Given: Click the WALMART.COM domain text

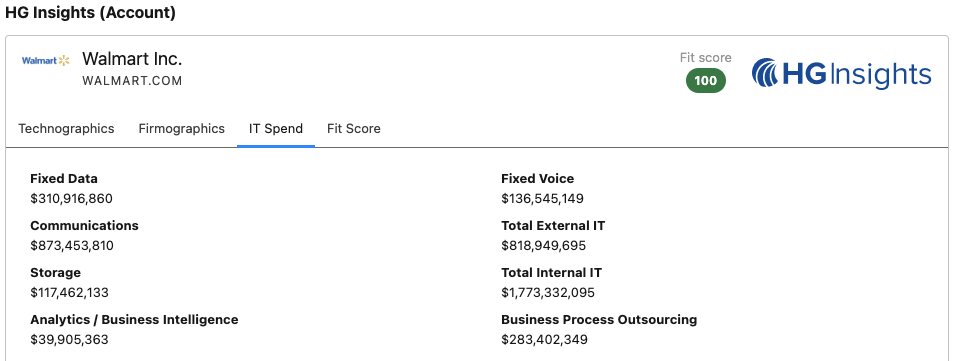Looking at the screenshot, I should coord(132,81).
